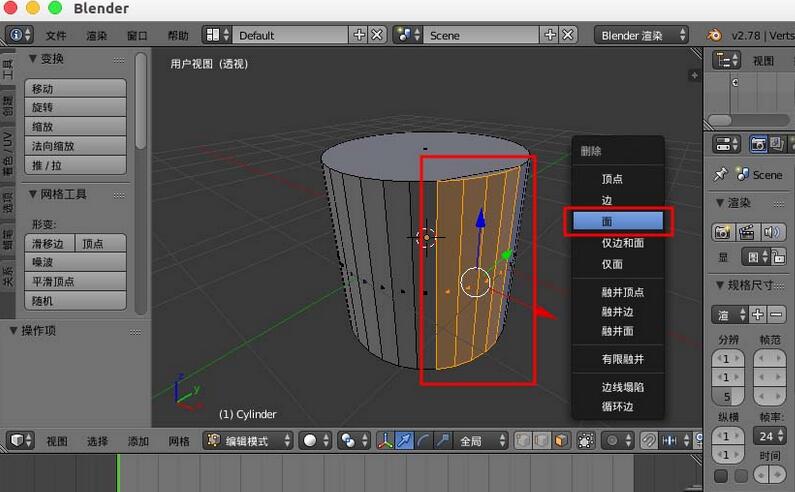This screenshot has height=492, width=795.
Task: Click the audio speaker render button
Action: coord(772,232)
